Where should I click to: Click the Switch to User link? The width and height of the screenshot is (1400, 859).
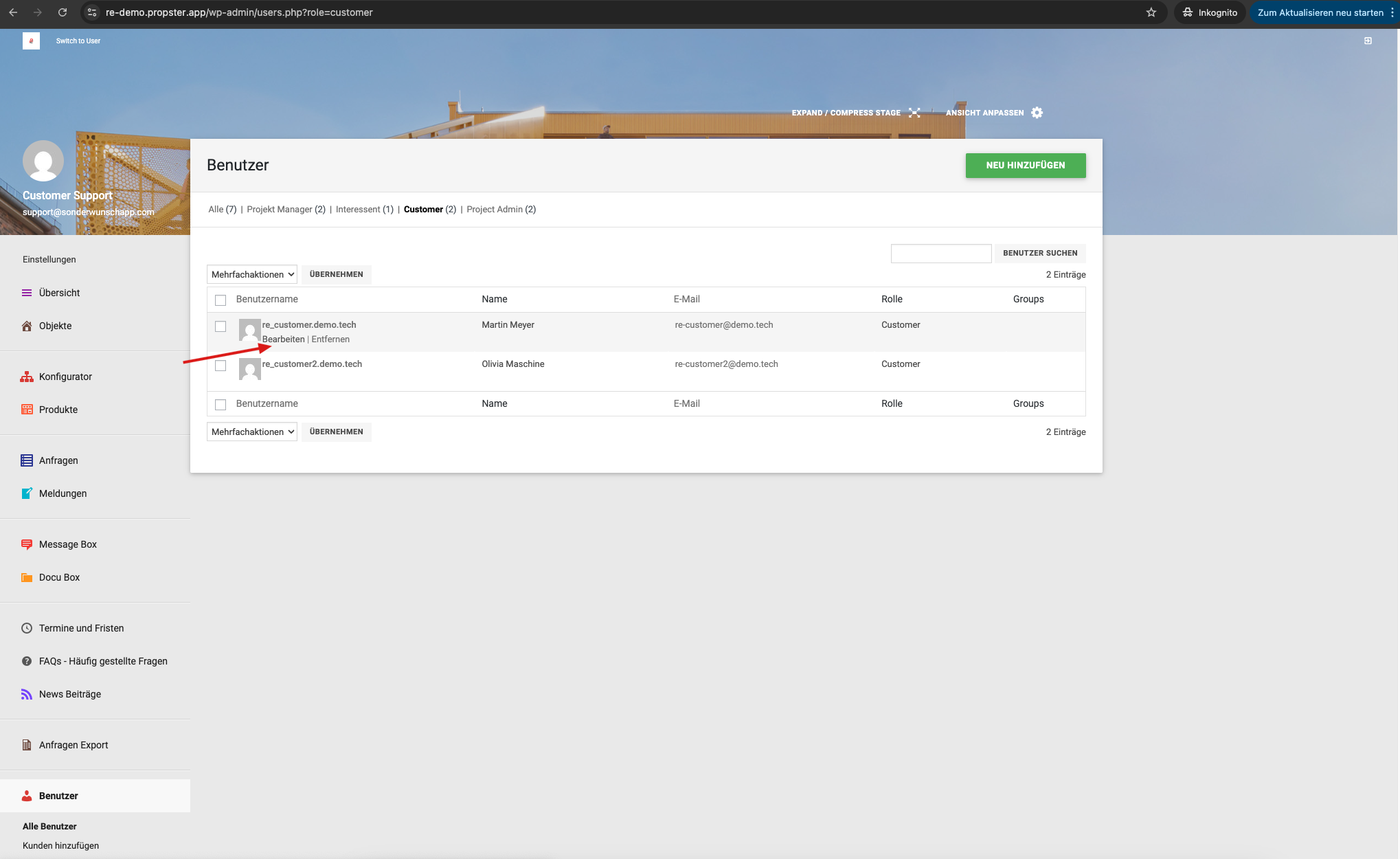(x=78, y=41)
